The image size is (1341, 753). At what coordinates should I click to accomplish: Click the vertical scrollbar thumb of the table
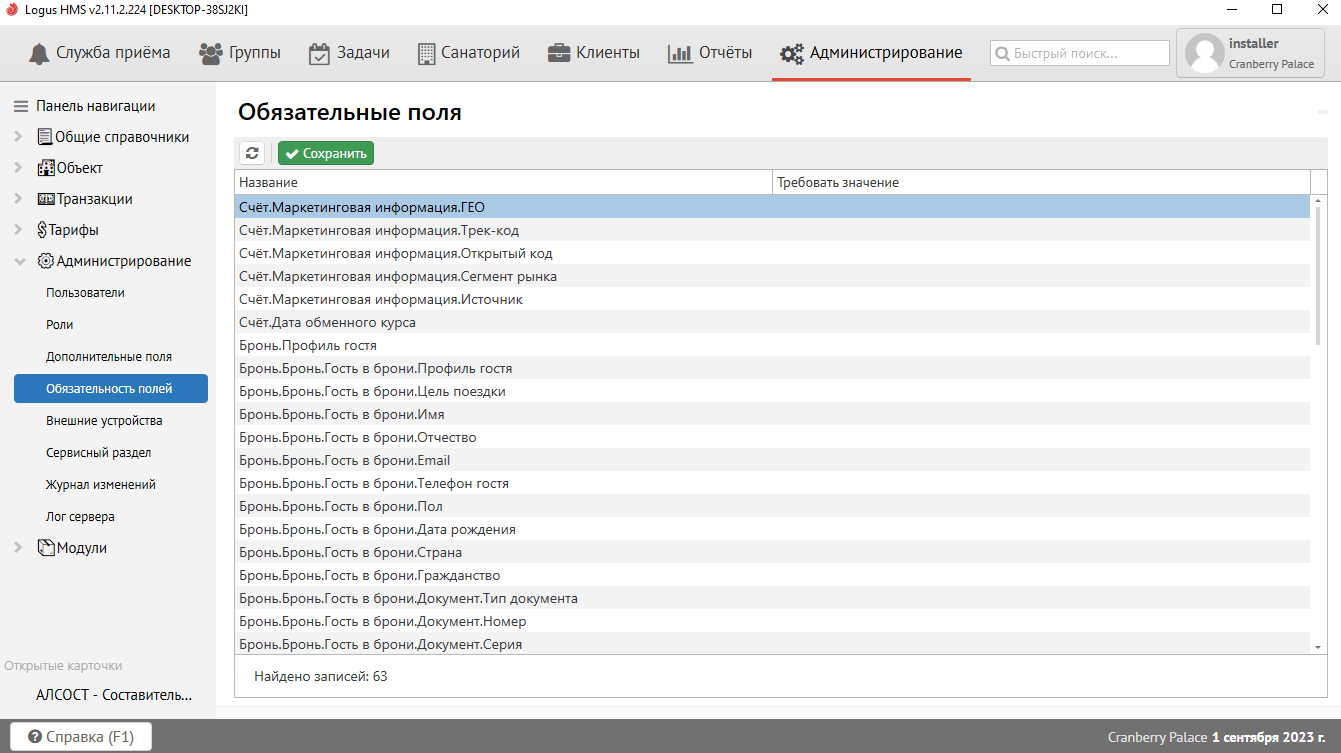(x=1318, y=277)
